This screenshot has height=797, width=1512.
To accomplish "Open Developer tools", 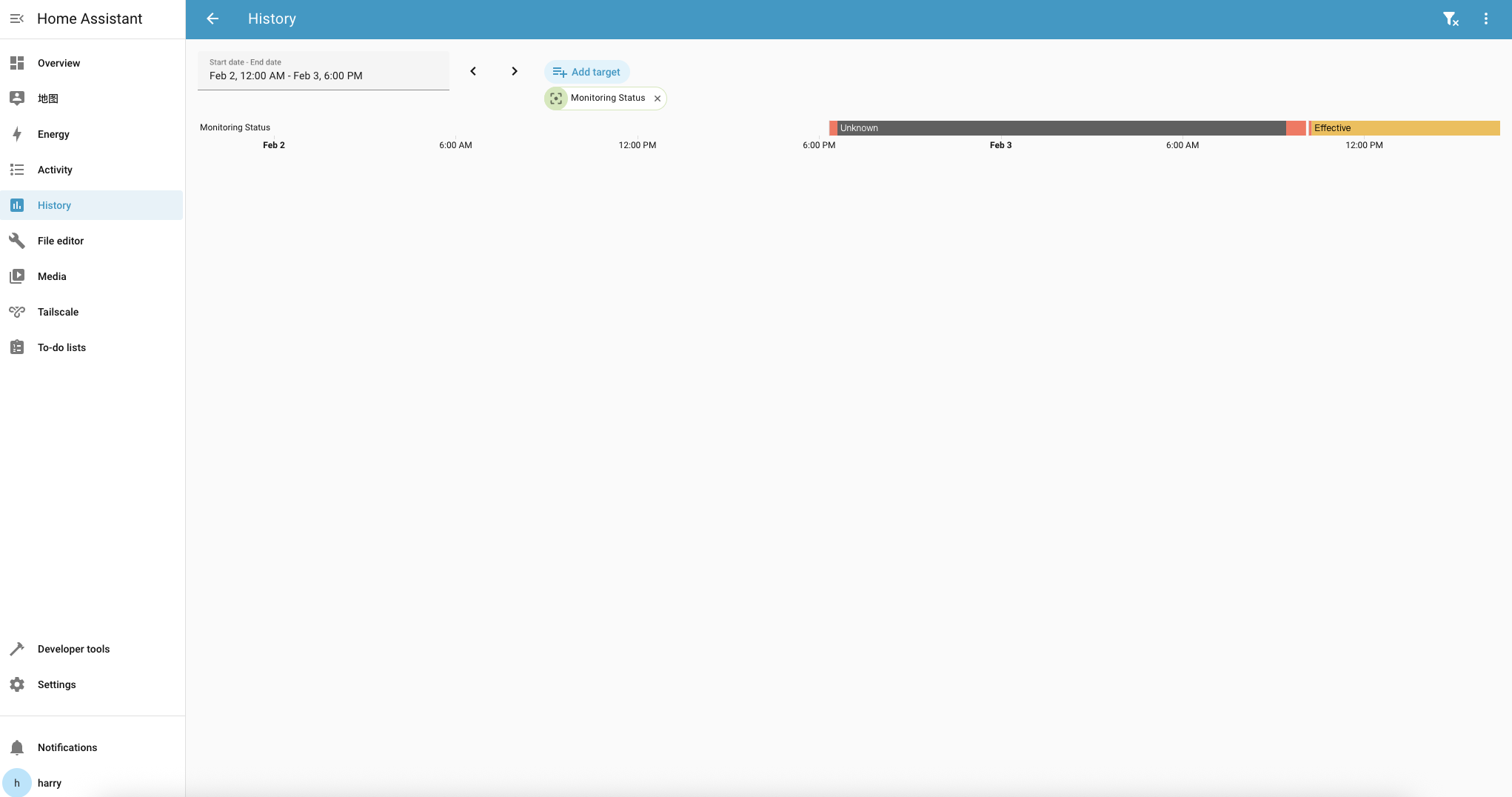I will 73,649.
